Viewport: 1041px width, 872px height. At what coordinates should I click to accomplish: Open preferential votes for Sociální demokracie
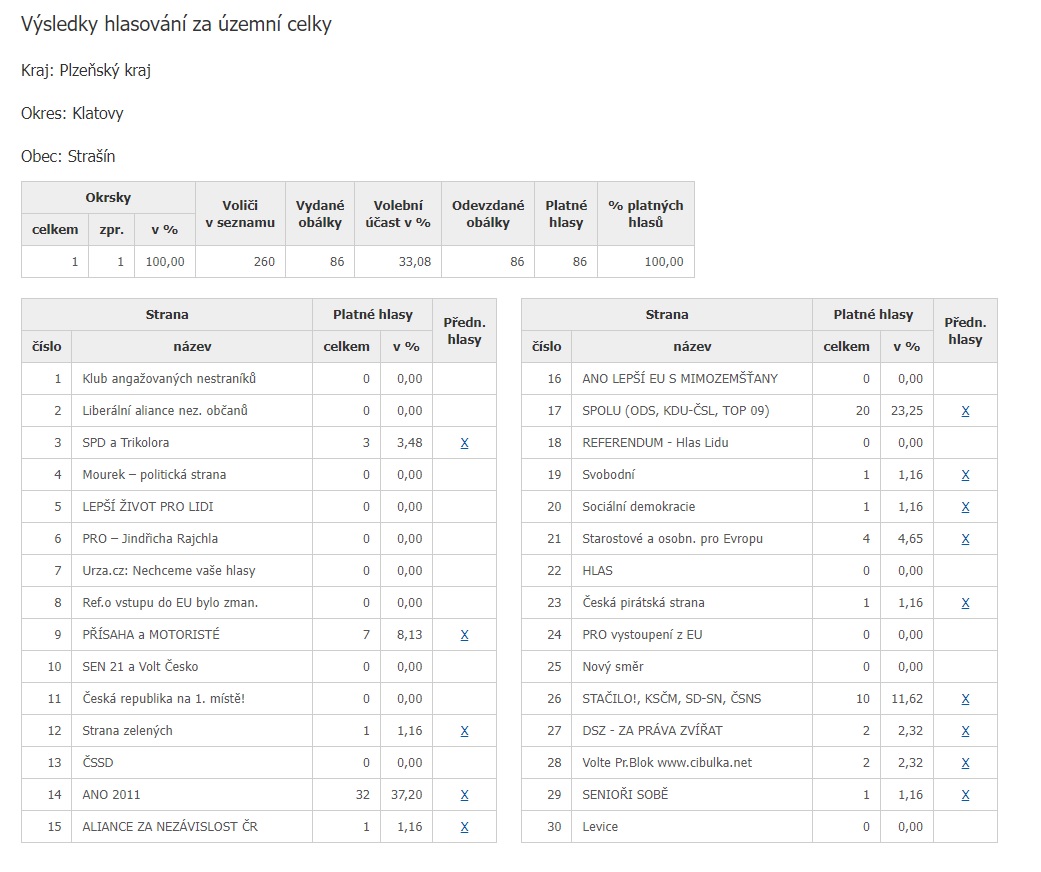tap(965, 507)
